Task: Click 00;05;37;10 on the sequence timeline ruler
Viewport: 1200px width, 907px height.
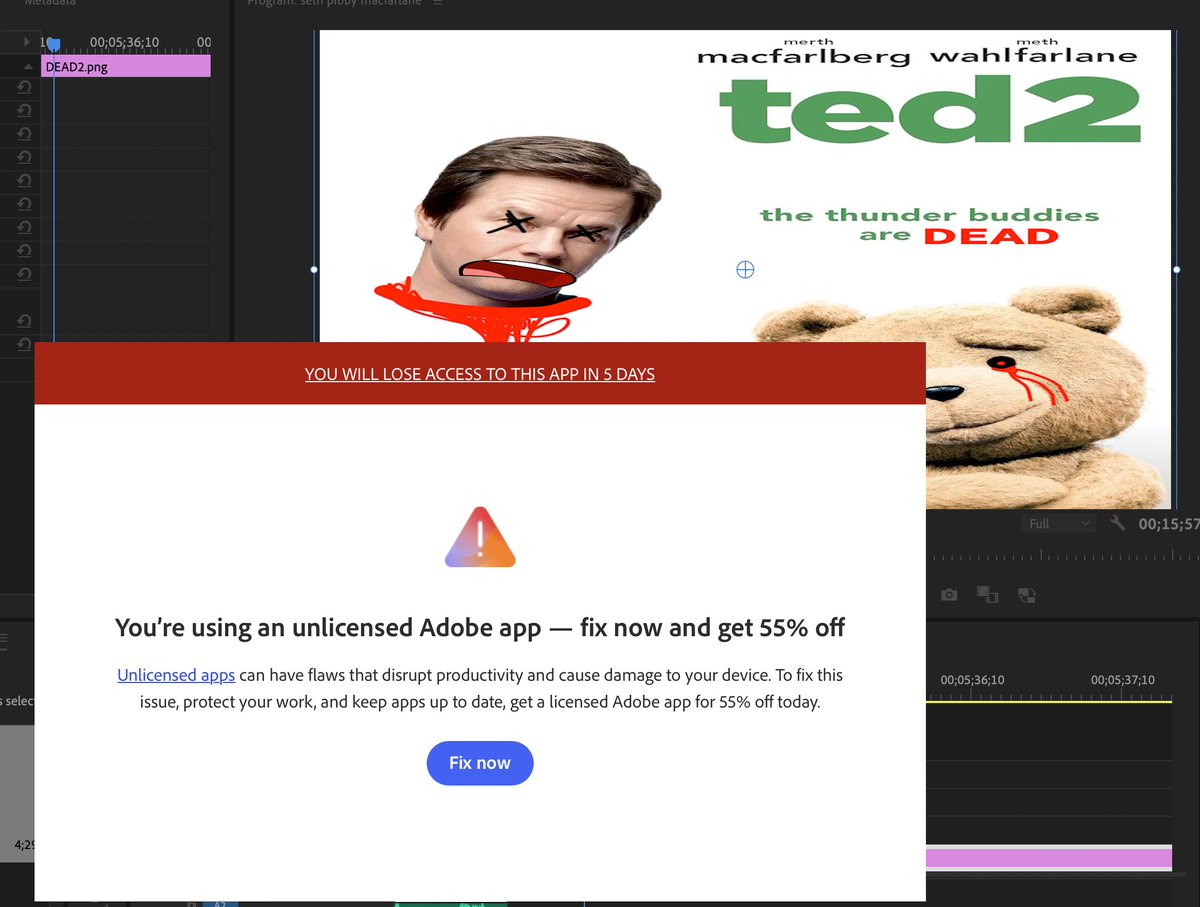Action: (x=1123, y=679)
